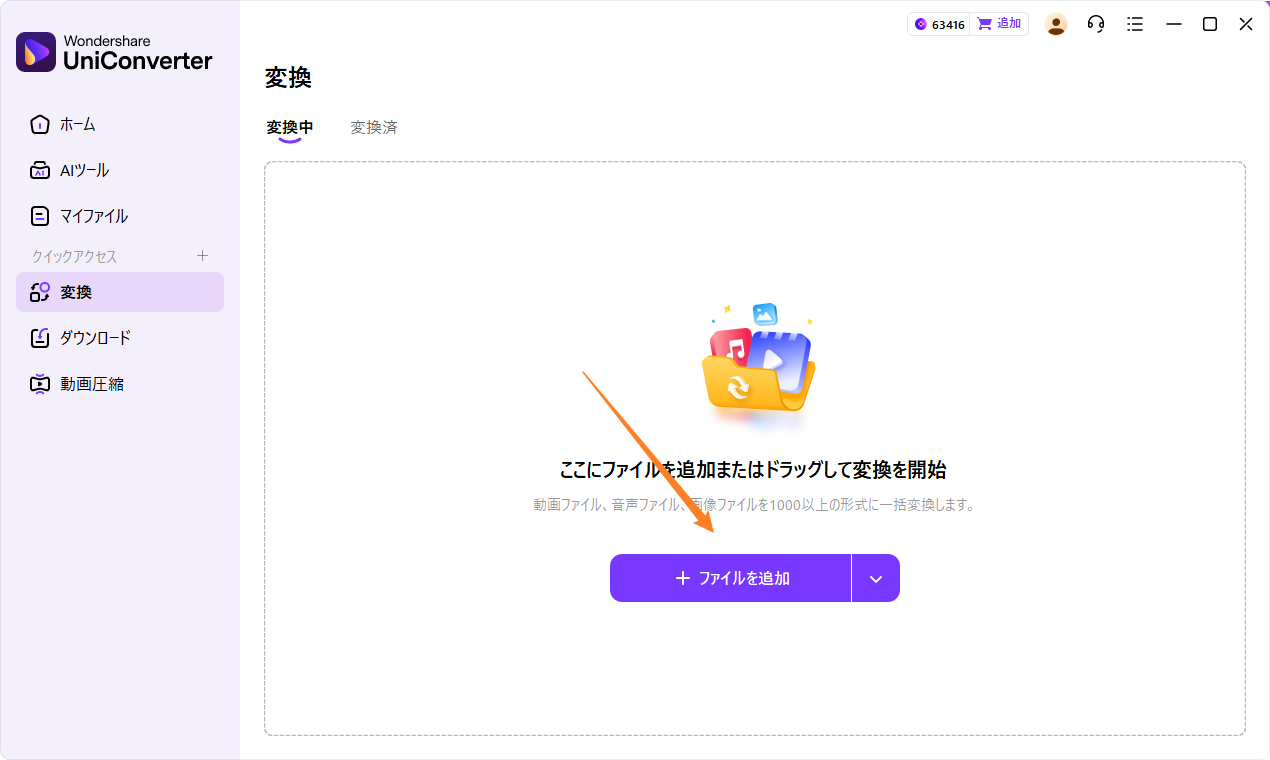This screenshot has height=760, width=1270.
Task: Open the ファイルを追加 dropdown arrow
Action: click(x=875, y=577)
